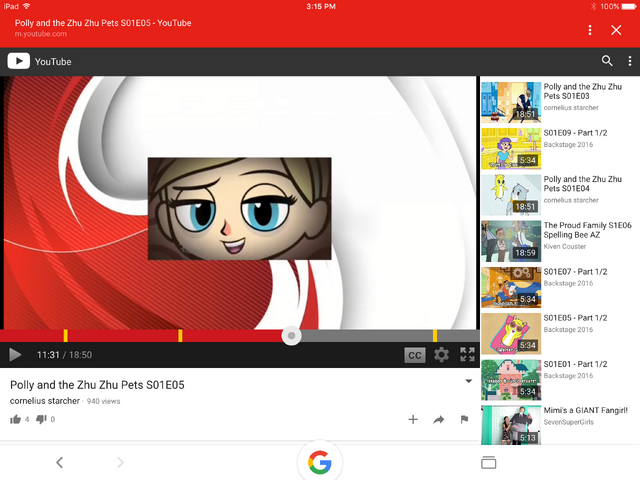Viewport: 640px width, 480px height.
Task: Open S01E09 - Part 1/2 thumbnail
Action: (511, 149)
